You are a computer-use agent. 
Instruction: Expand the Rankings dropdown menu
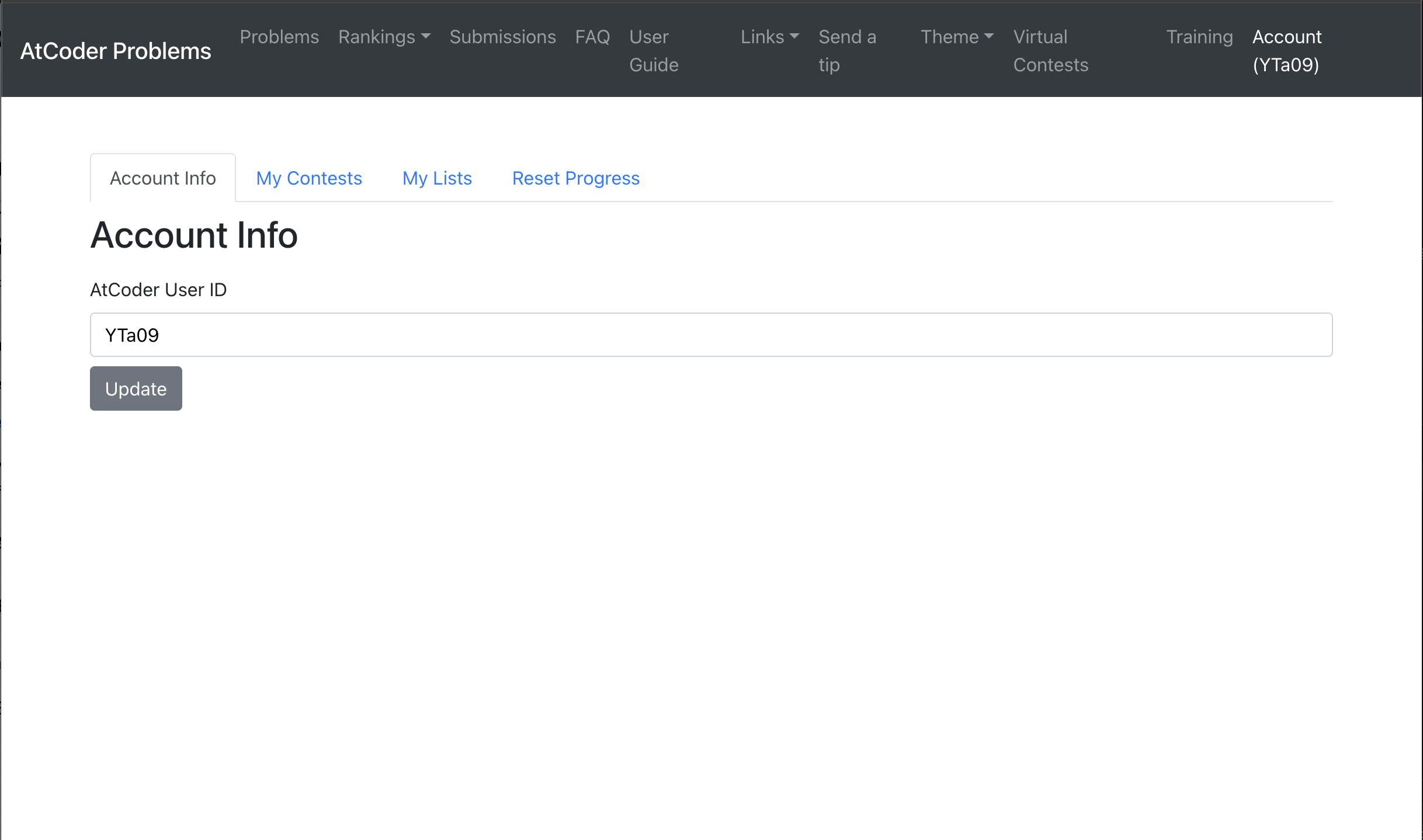(384, 37)
